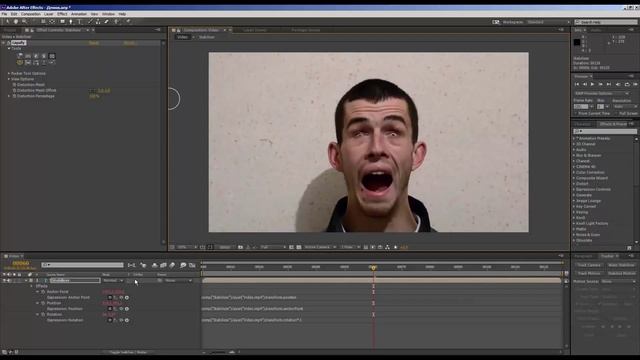The width and height of the screenshot is (640, 360).
Task: Open the Composition menu
Action: point(31,14)
